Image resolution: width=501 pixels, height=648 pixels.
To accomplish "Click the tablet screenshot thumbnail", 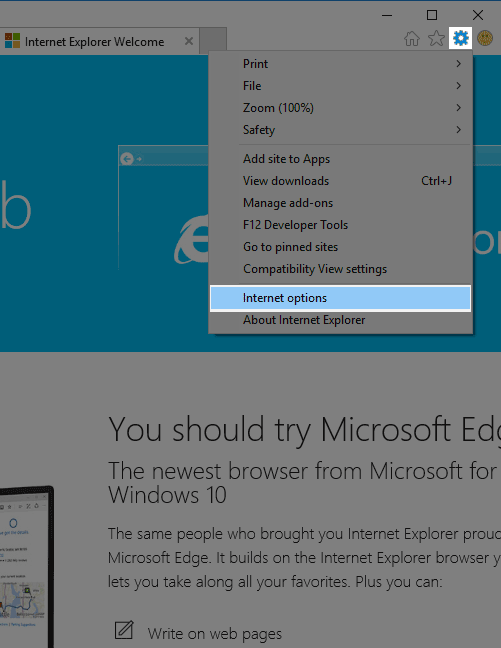I will coord(26,567).
